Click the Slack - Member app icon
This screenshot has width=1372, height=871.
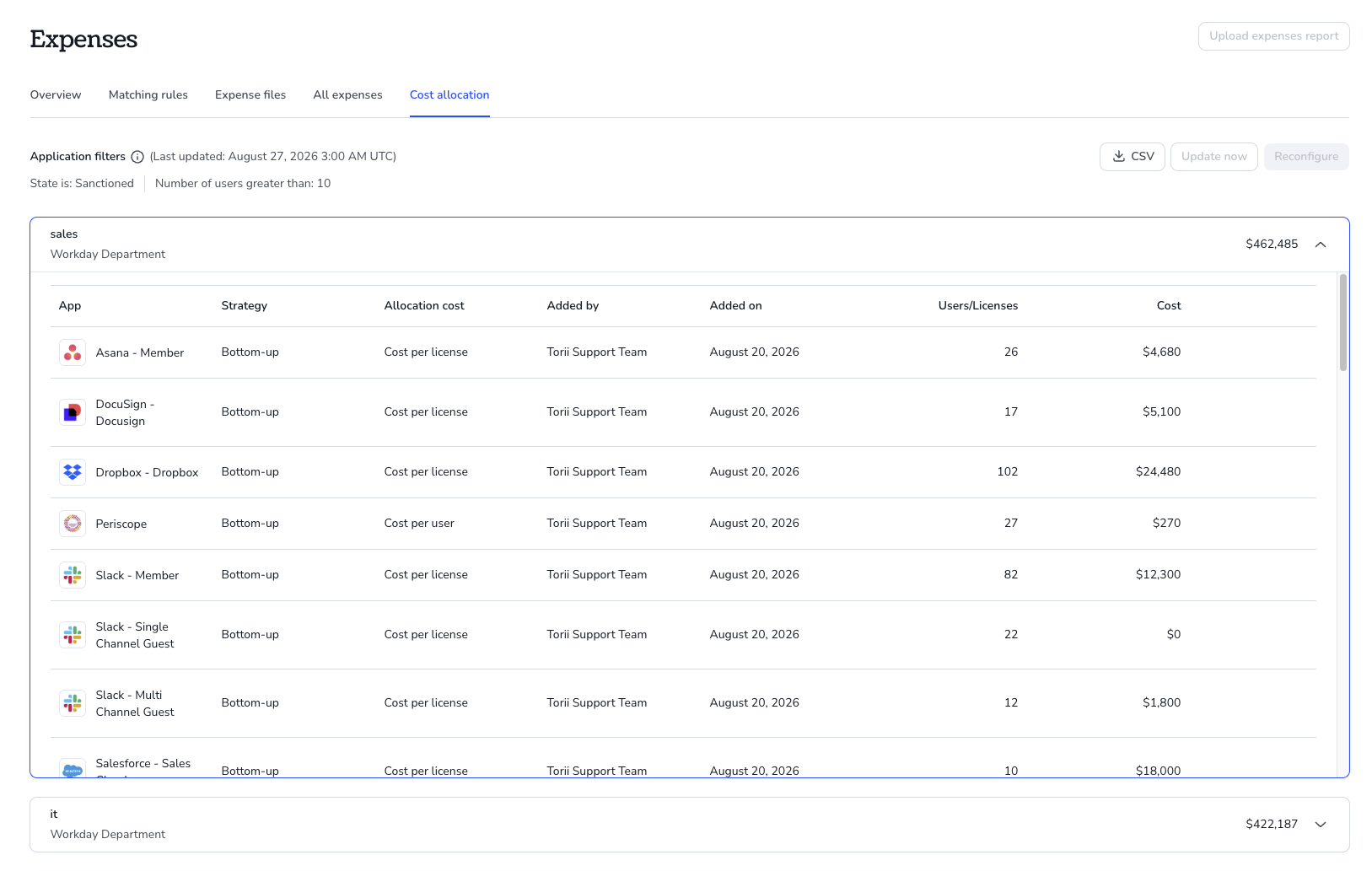tap(73, 575)
